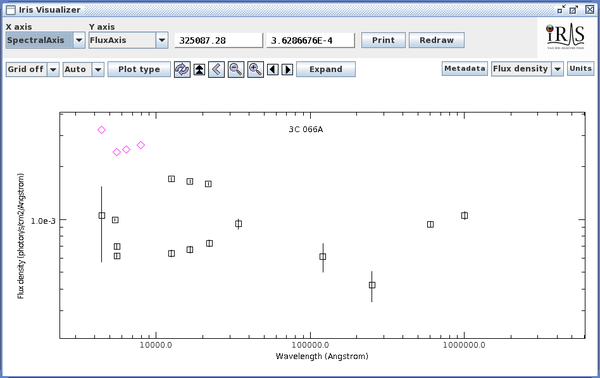Image resolution: width=600 pixels, height=378 pixels.
Task: Click the 100000.0 x-axis tick label
Action: (310, 345)
